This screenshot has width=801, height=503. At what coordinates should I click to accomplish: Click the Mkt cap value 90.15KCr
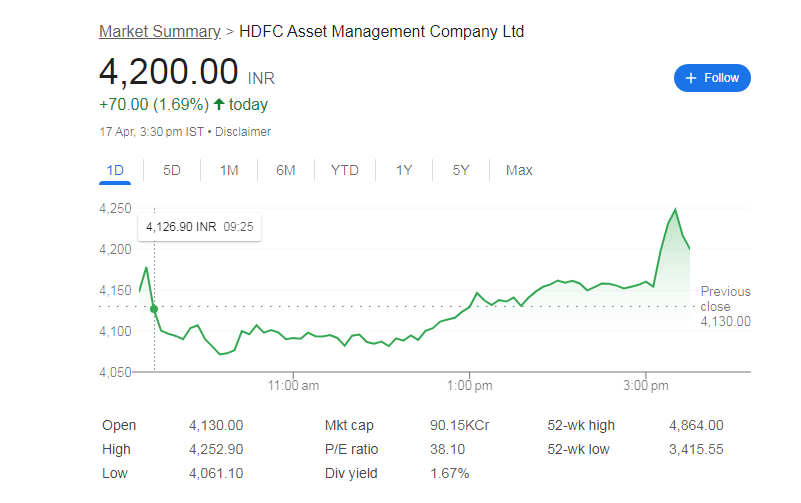pyautogui.click(x=459, y=425)
